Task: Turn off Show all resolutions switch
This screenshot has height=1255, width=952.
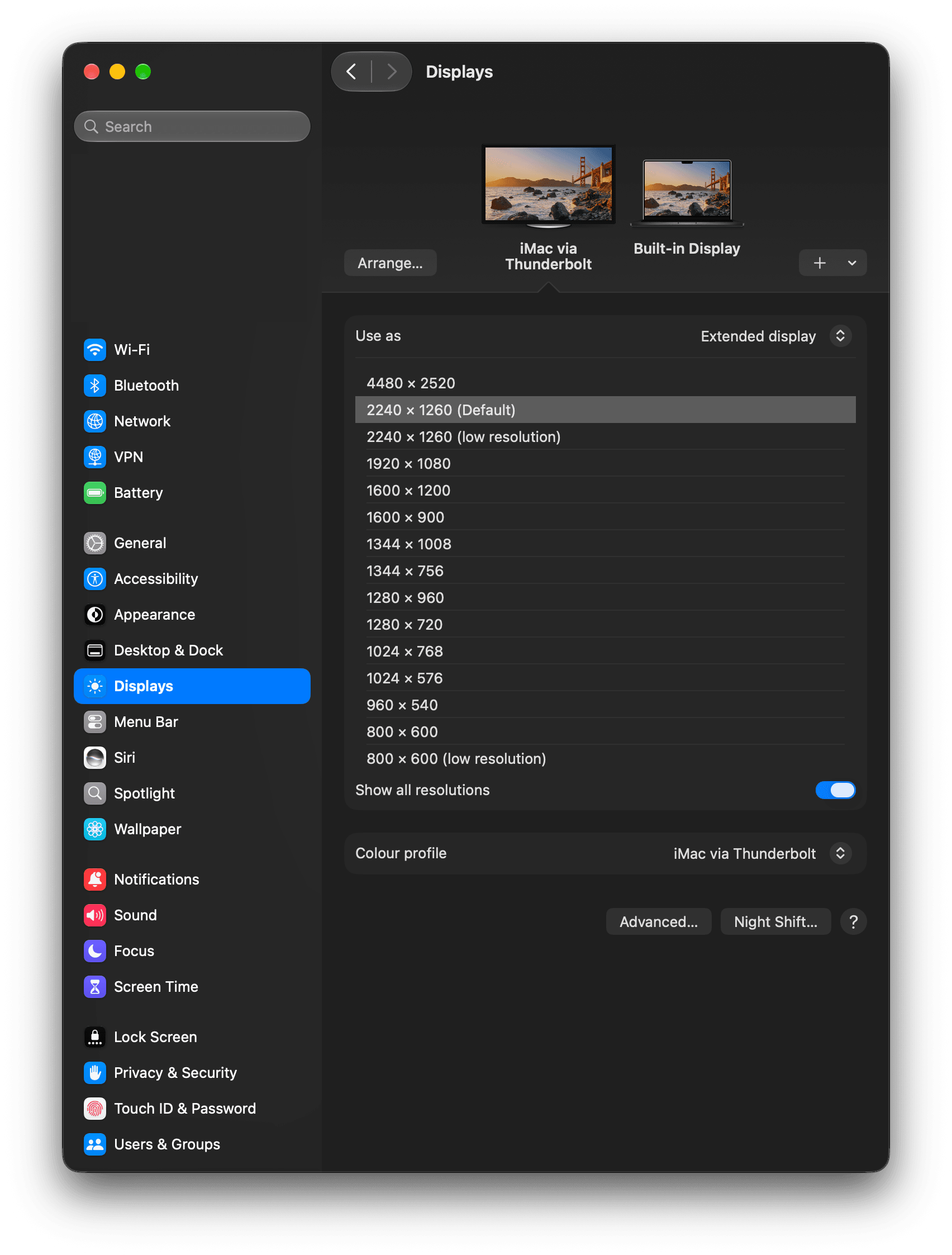Action: click(x=835, y=790)
